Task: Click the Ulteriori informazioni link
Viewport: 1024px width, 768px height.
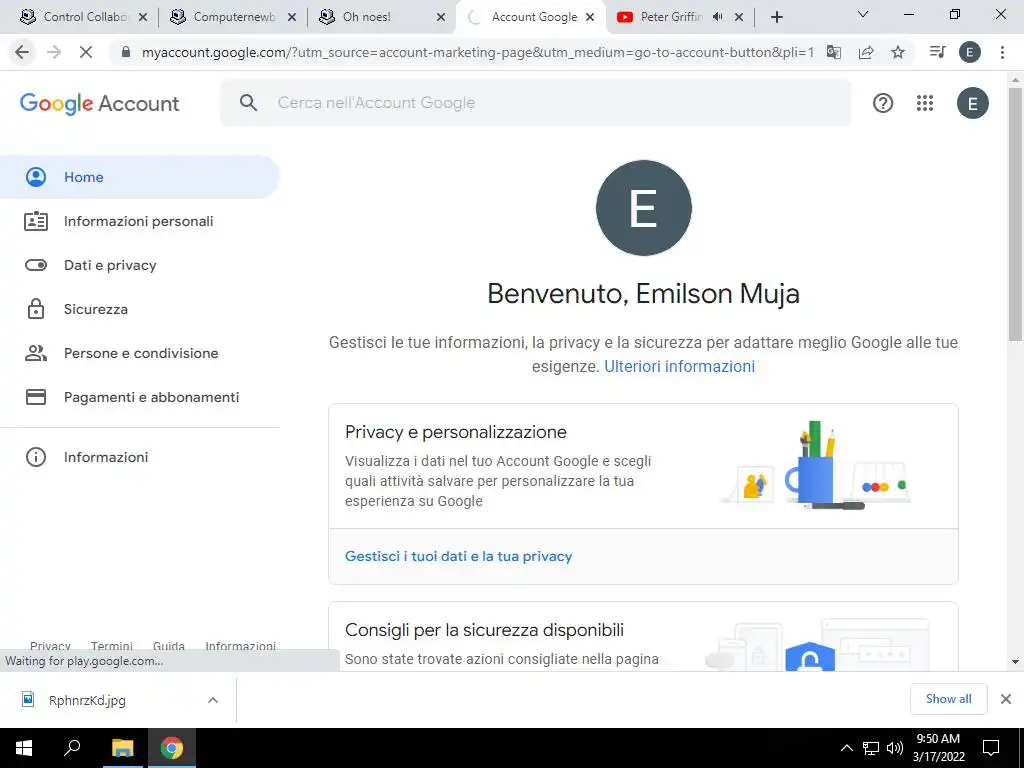Action: point(679,366)
